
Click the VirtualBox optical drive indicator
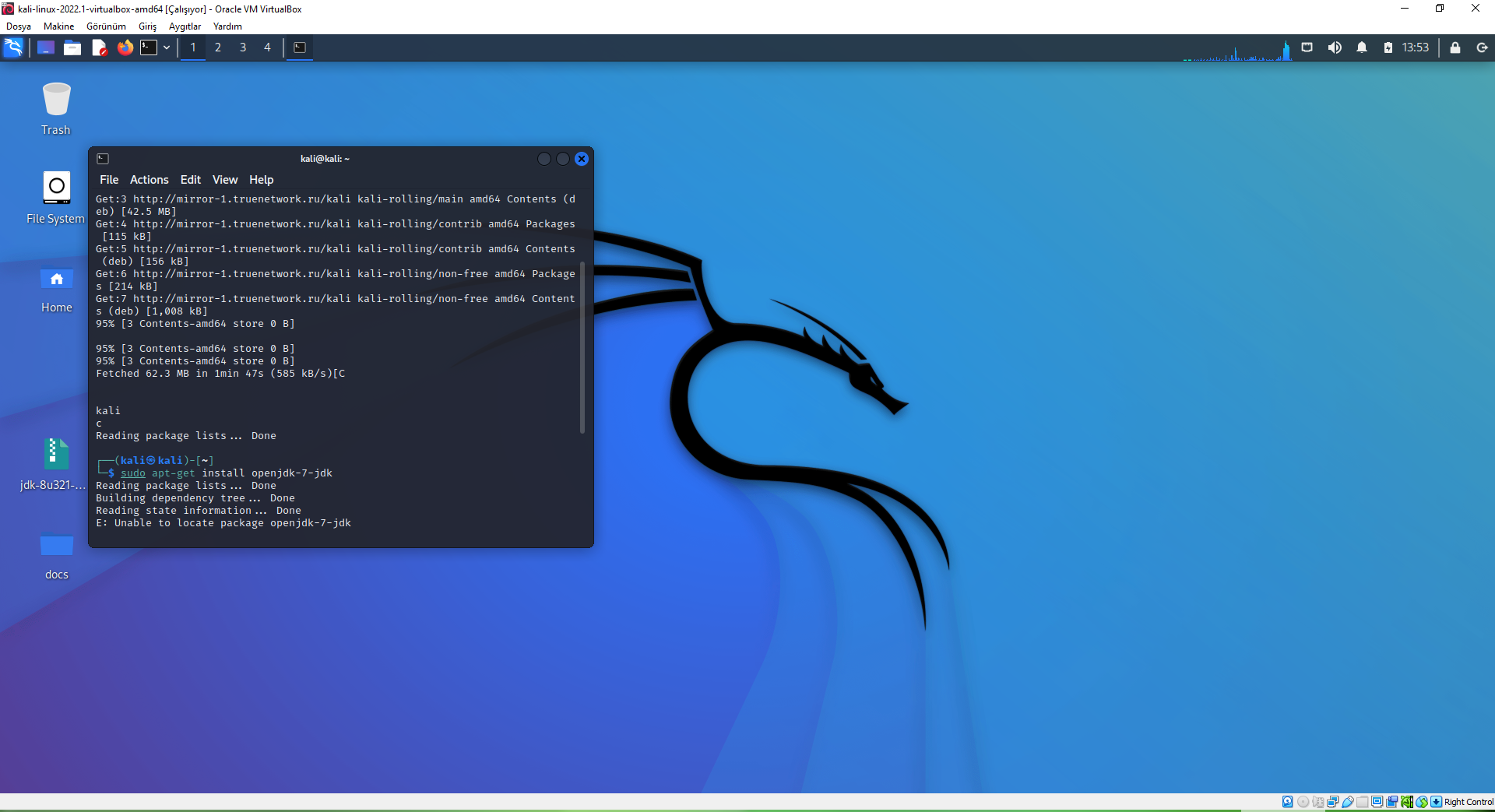pos(1303,802)
